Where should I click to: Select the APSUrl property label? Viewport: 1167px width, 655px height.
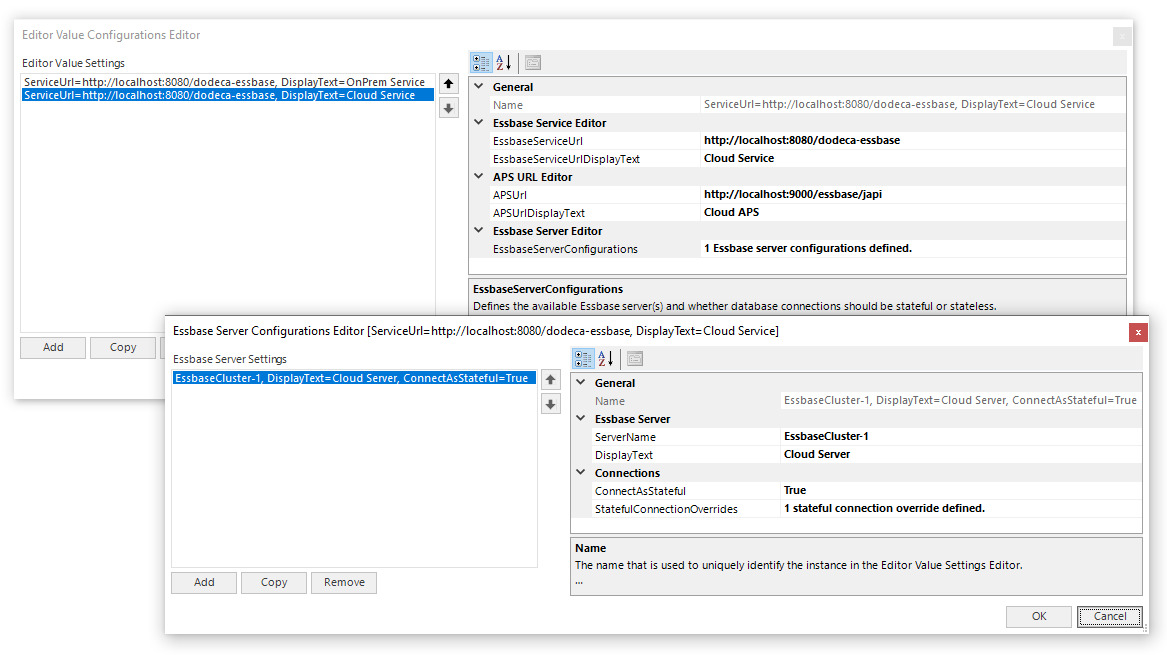[509, 195]
